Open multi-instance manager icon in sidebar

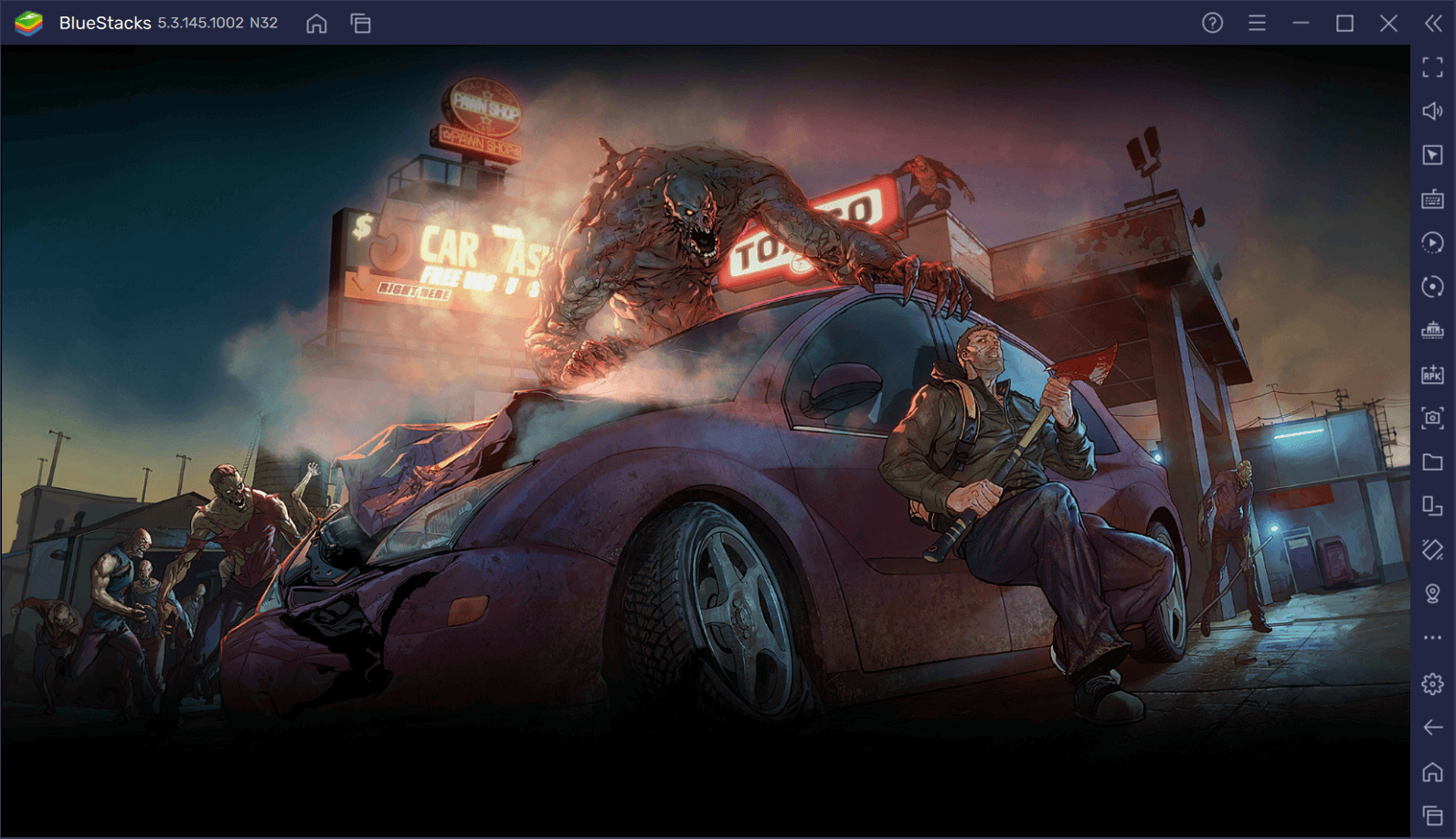1432,505
